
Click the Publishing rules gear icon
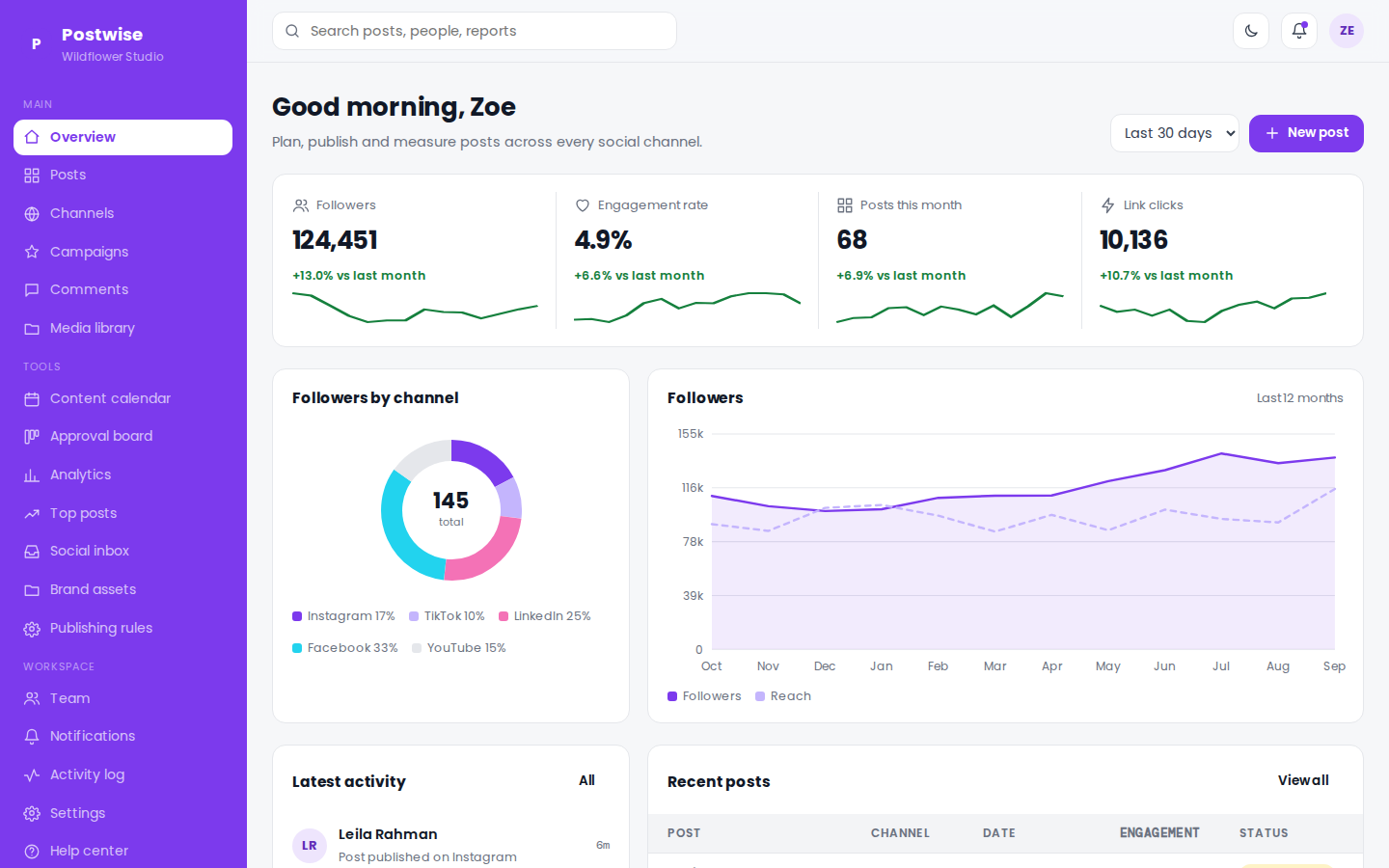tap(32, 629)
